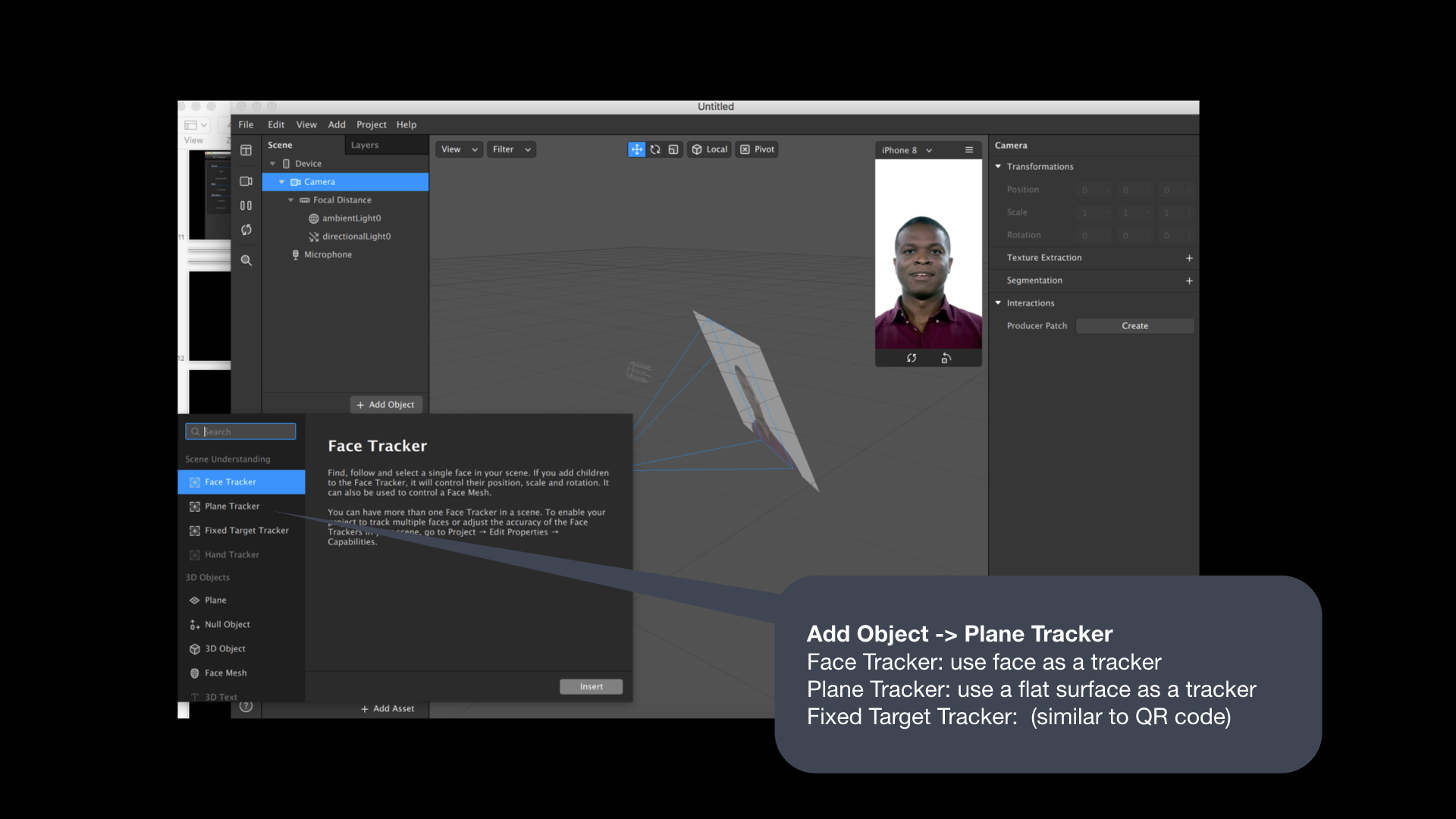Select Plane Tracker in object list
1456x819 pixels.
coord(232,506)
